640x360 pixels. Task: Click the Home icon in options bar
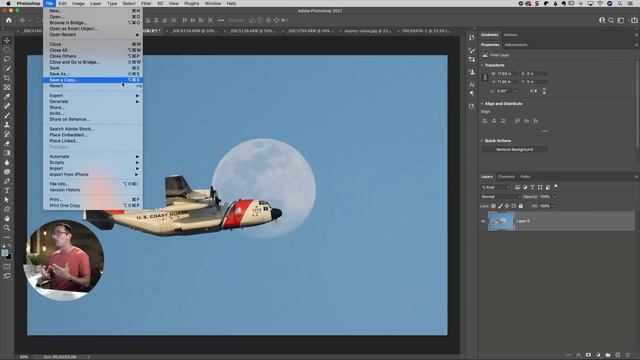tap(9, 20)
